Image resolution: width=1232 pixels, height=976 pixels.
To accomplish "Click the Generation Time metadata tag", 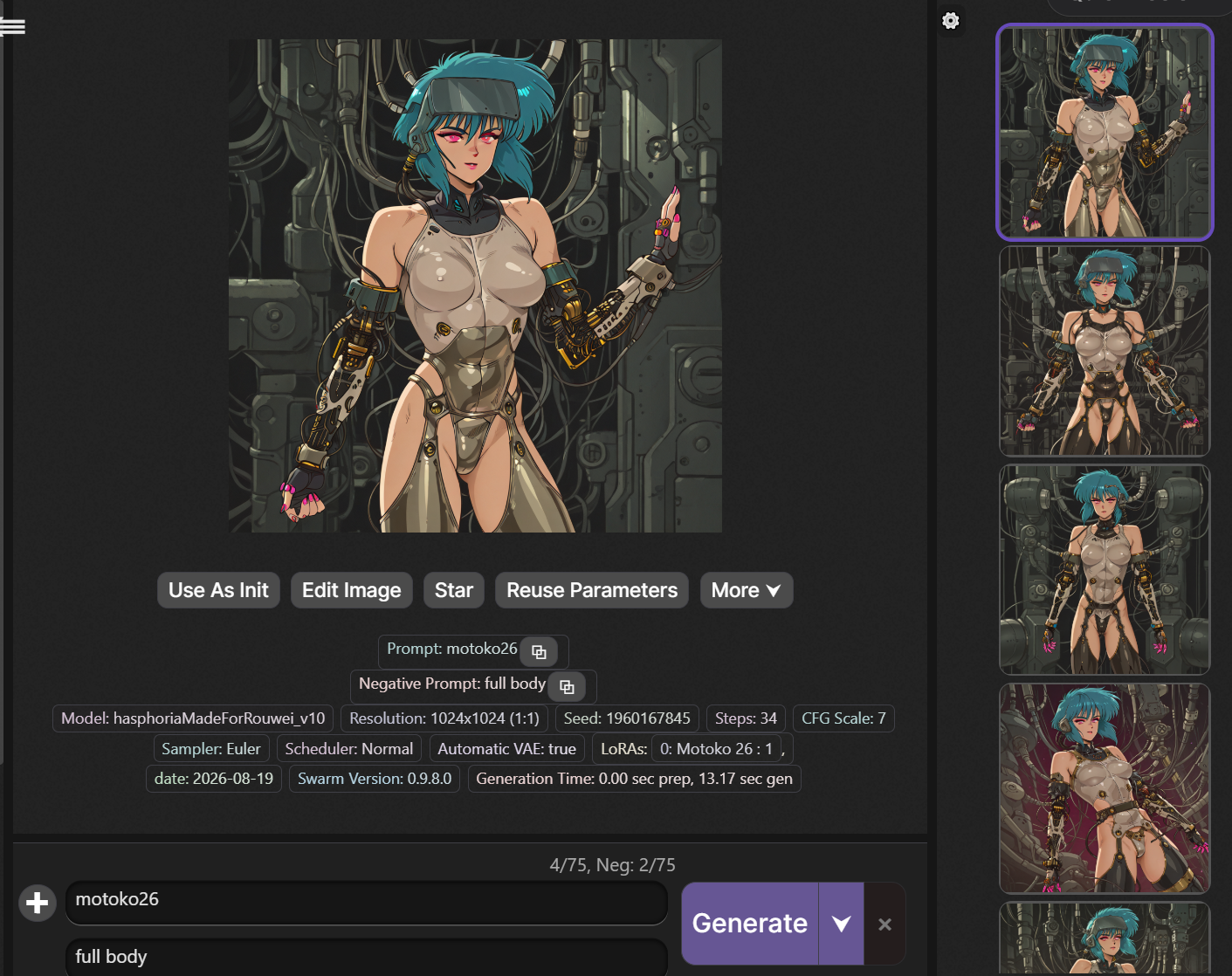I will [635, 779].
